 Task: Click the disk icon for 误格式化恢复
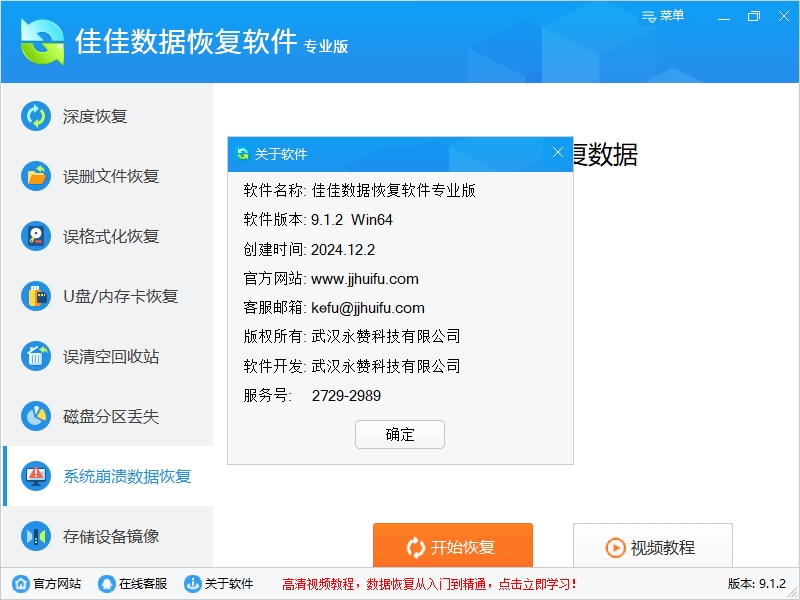click(x=36, y=236)
